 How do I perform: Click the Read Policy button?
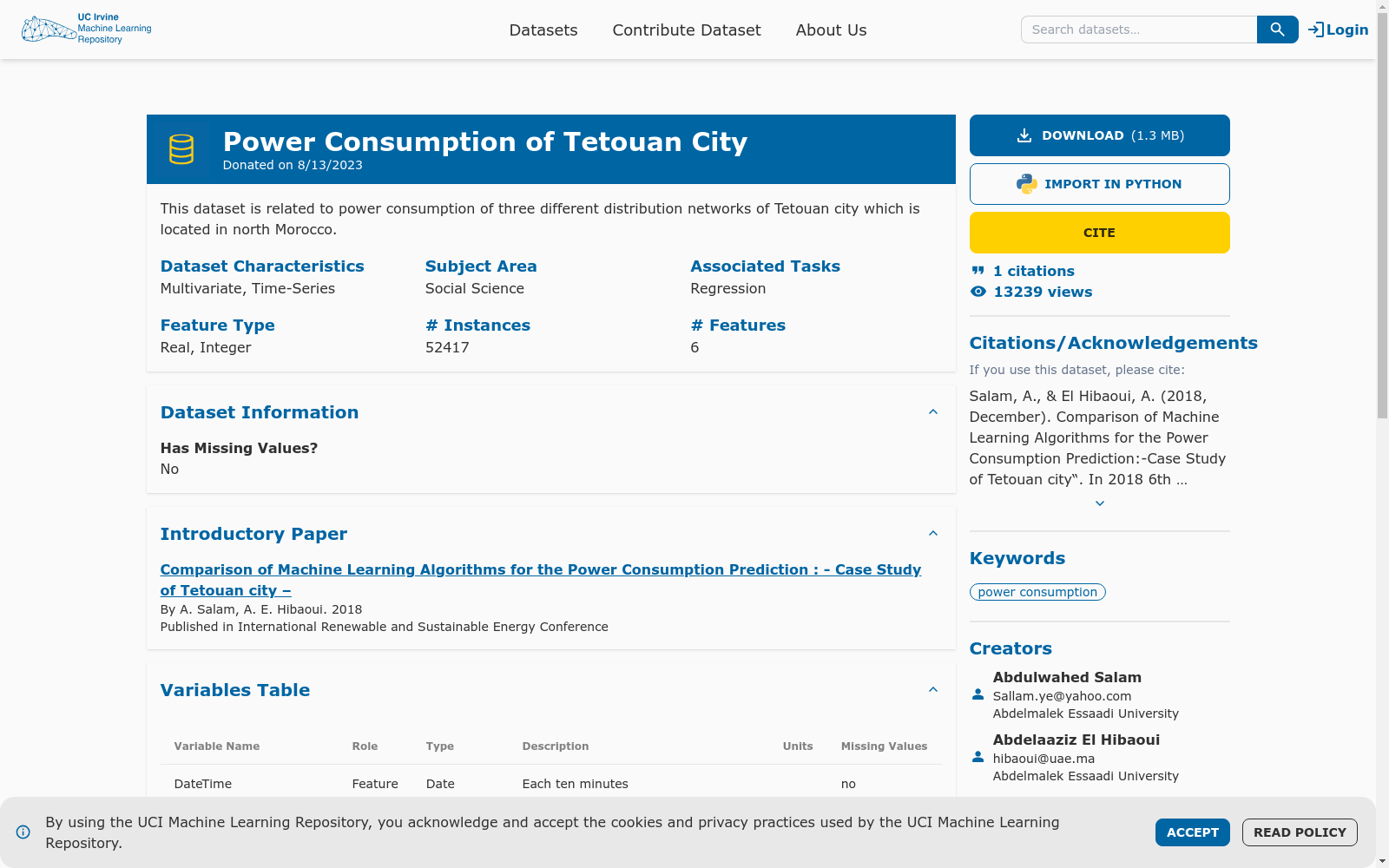tap(1300, 832)
